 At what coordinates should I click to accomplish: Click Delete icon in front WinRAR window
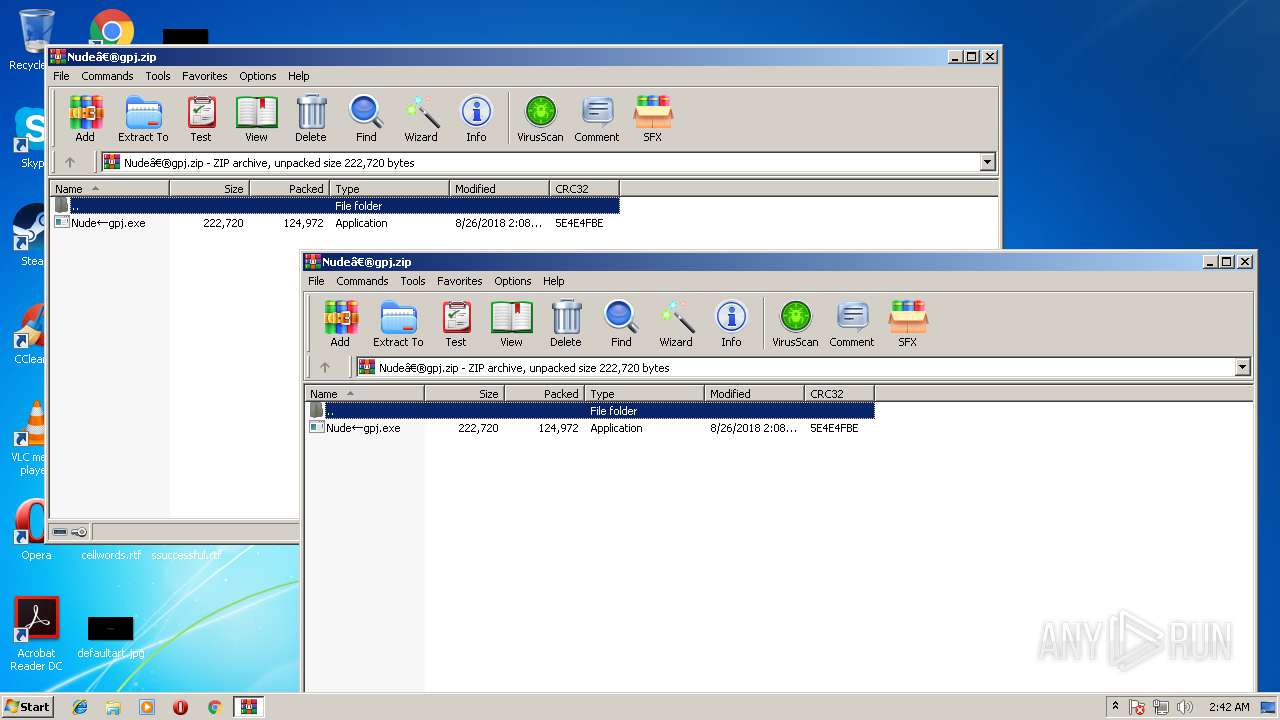tap(566, 323)
